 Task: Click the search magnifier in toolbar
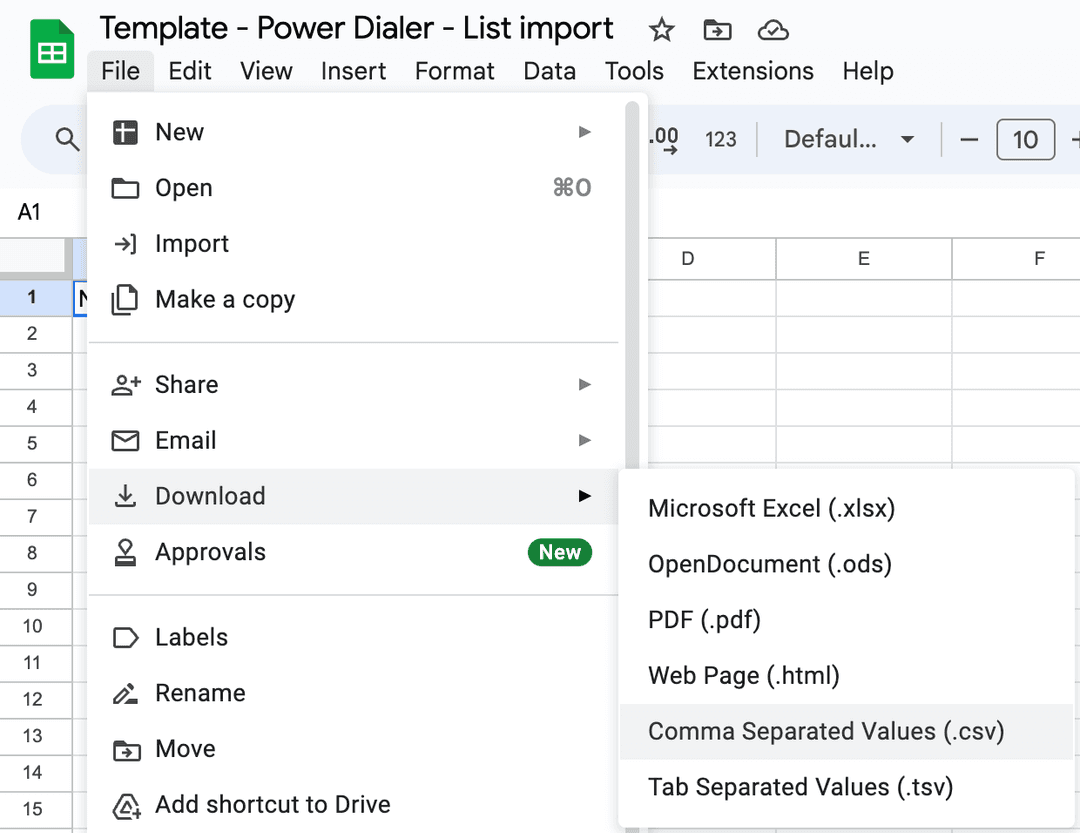coord(67,139)
